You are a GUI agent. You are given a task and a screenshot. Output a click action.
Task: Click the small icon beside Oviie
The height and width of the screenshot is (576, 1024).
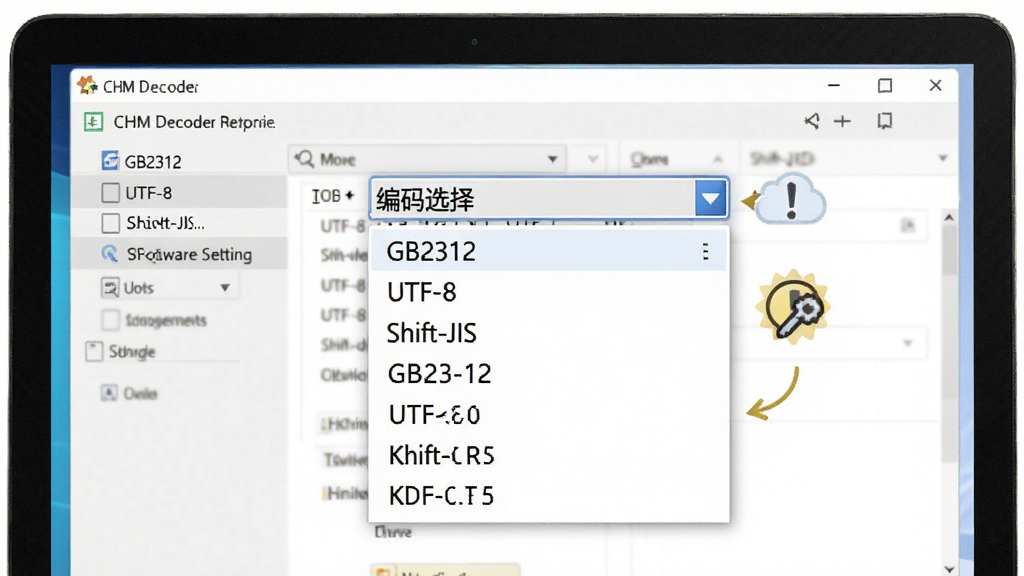coord(109,392)
